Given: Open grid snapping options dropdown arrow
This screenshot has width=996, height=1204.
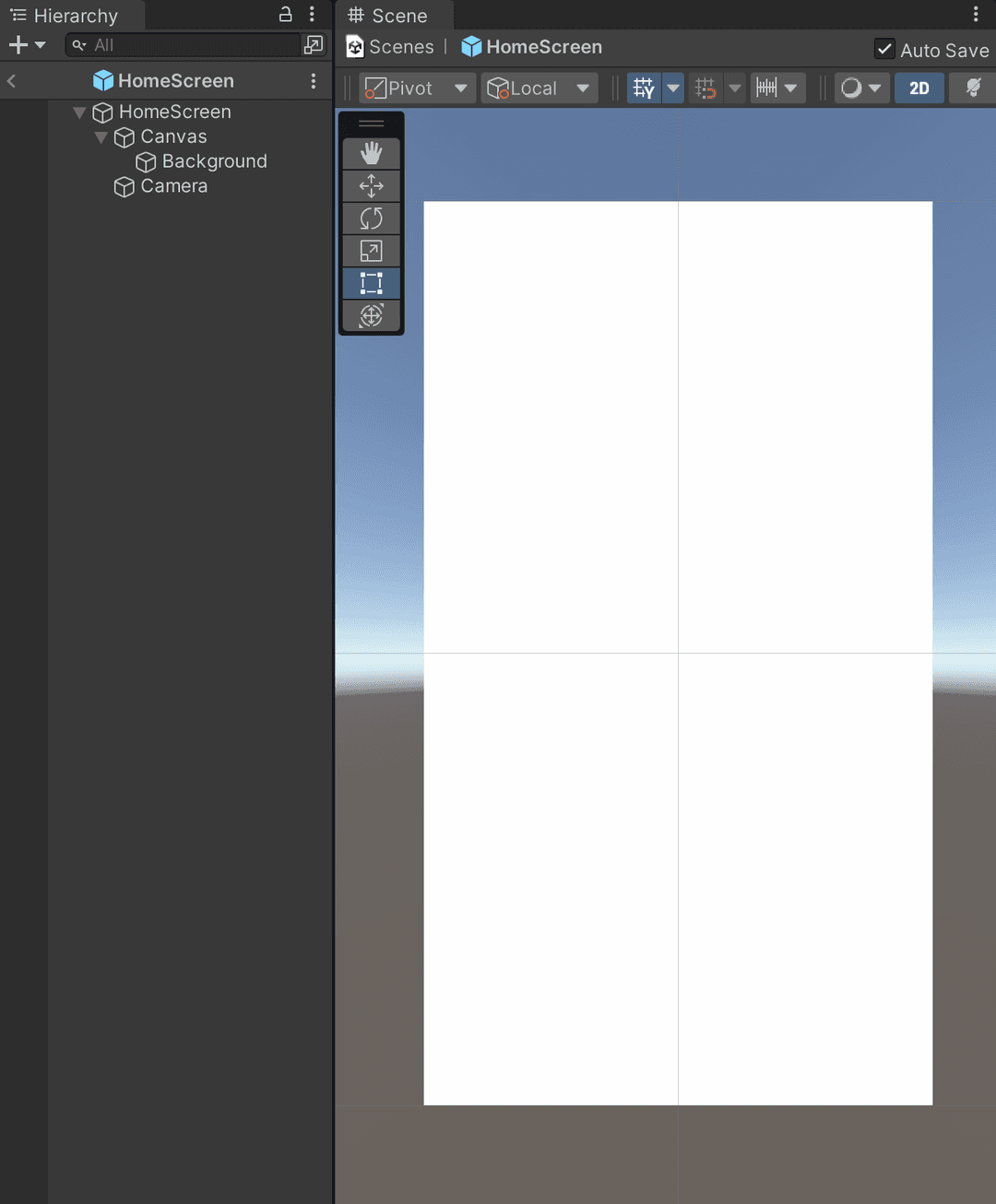Looking at the screenshot, I should click(735, 89).
